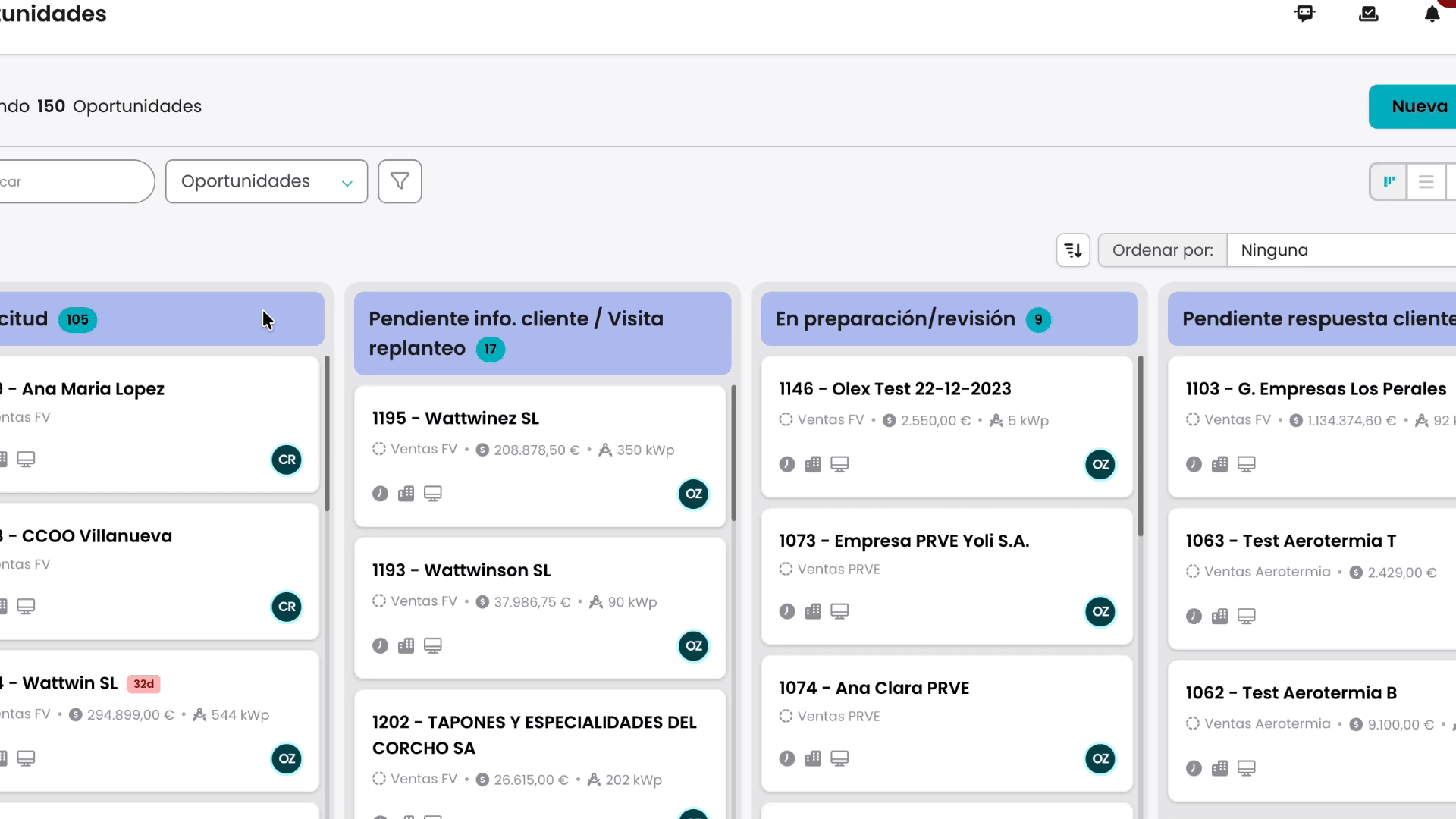The height and width of the screenshot is (819, 1456).
Task: Open the chat support icon in header
Action: [x=1304, y=14]
